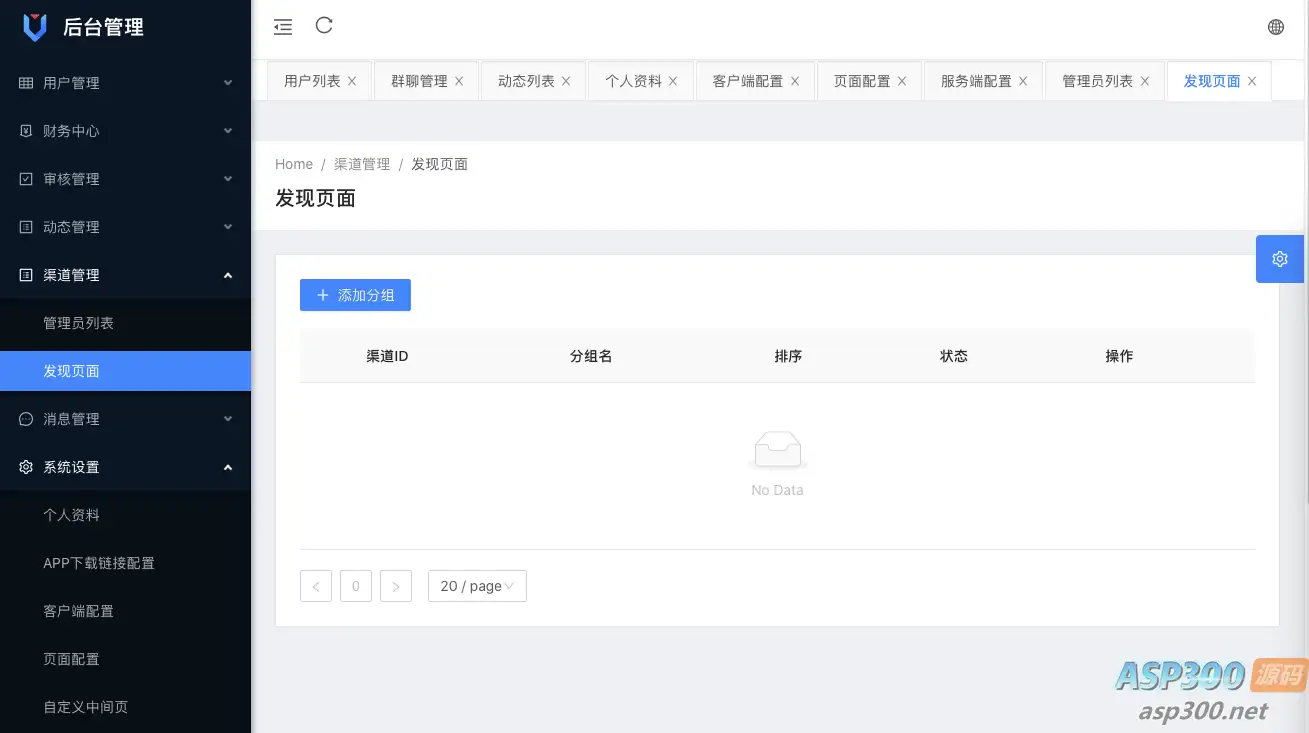Image resolution: width=1309 pixels, height=733 pixels.
Task: Click the 后台管理 shield logo
Action: pos(35,27)
